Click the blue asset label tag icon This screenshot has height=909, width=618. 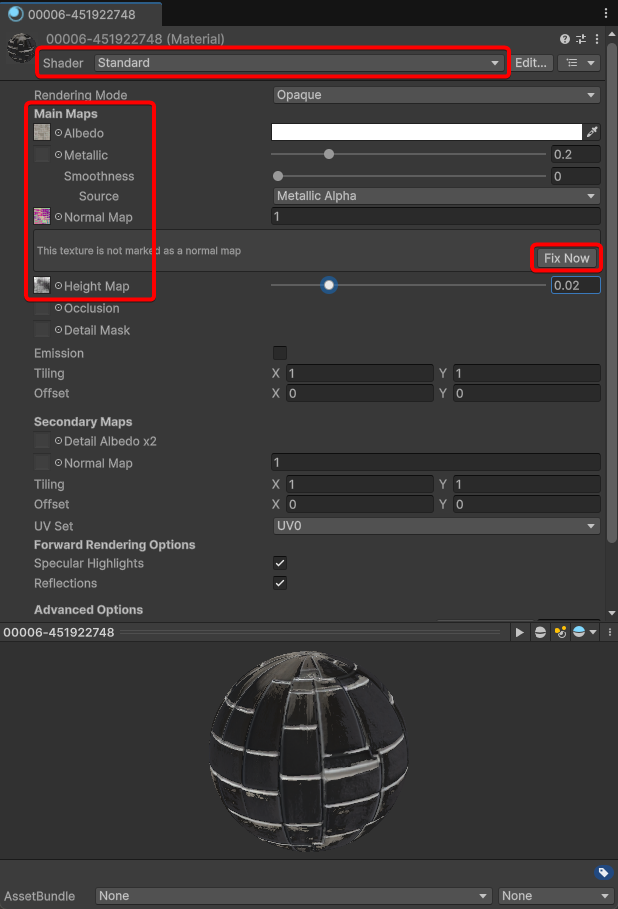[603, 872]
